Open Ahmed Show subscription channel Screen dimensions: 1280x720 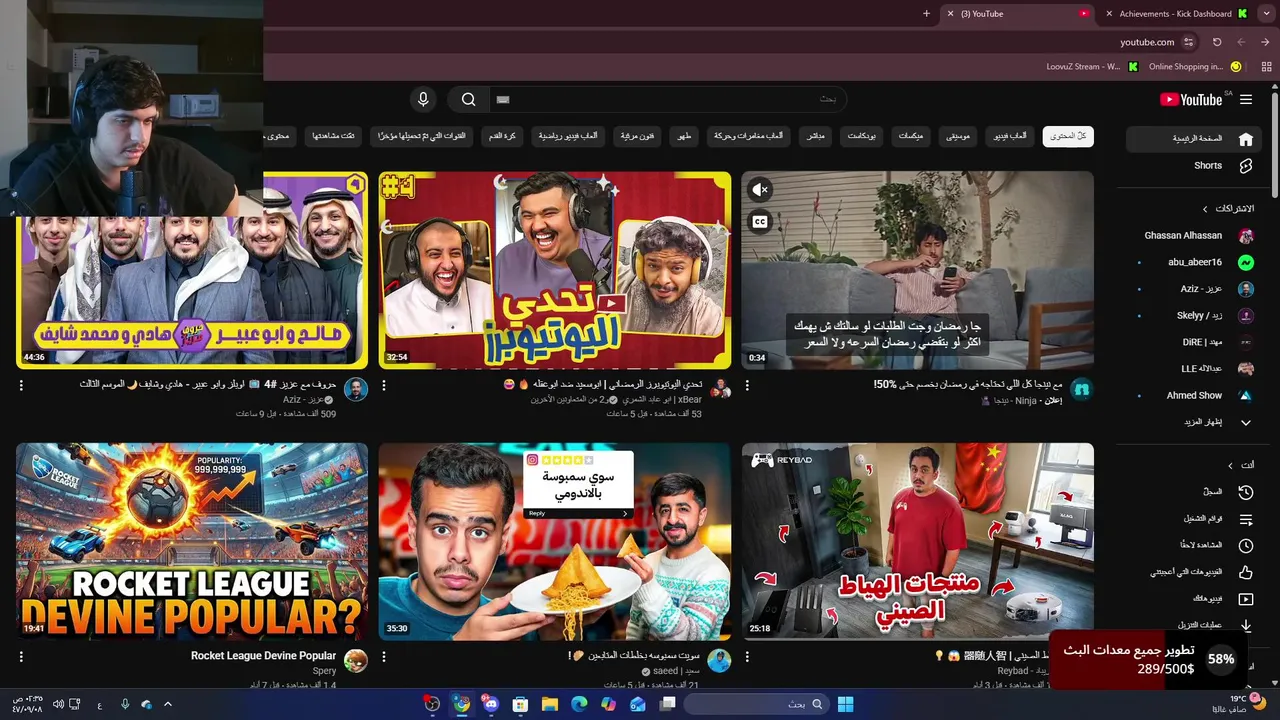pyautogui.click(x=1195, y=395)
